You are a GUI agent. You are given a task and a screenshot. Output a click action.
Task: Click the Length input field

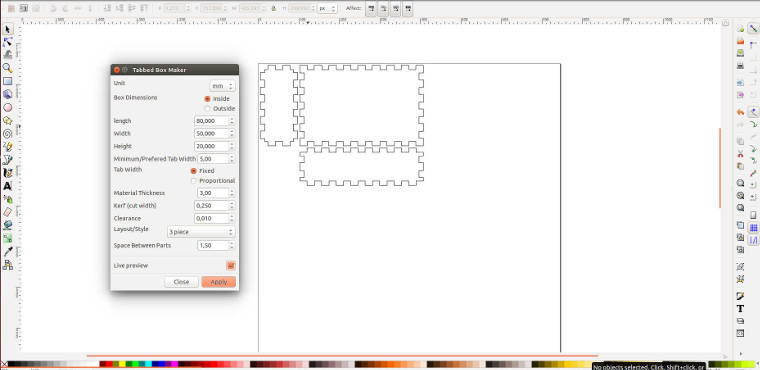point(211,121)
